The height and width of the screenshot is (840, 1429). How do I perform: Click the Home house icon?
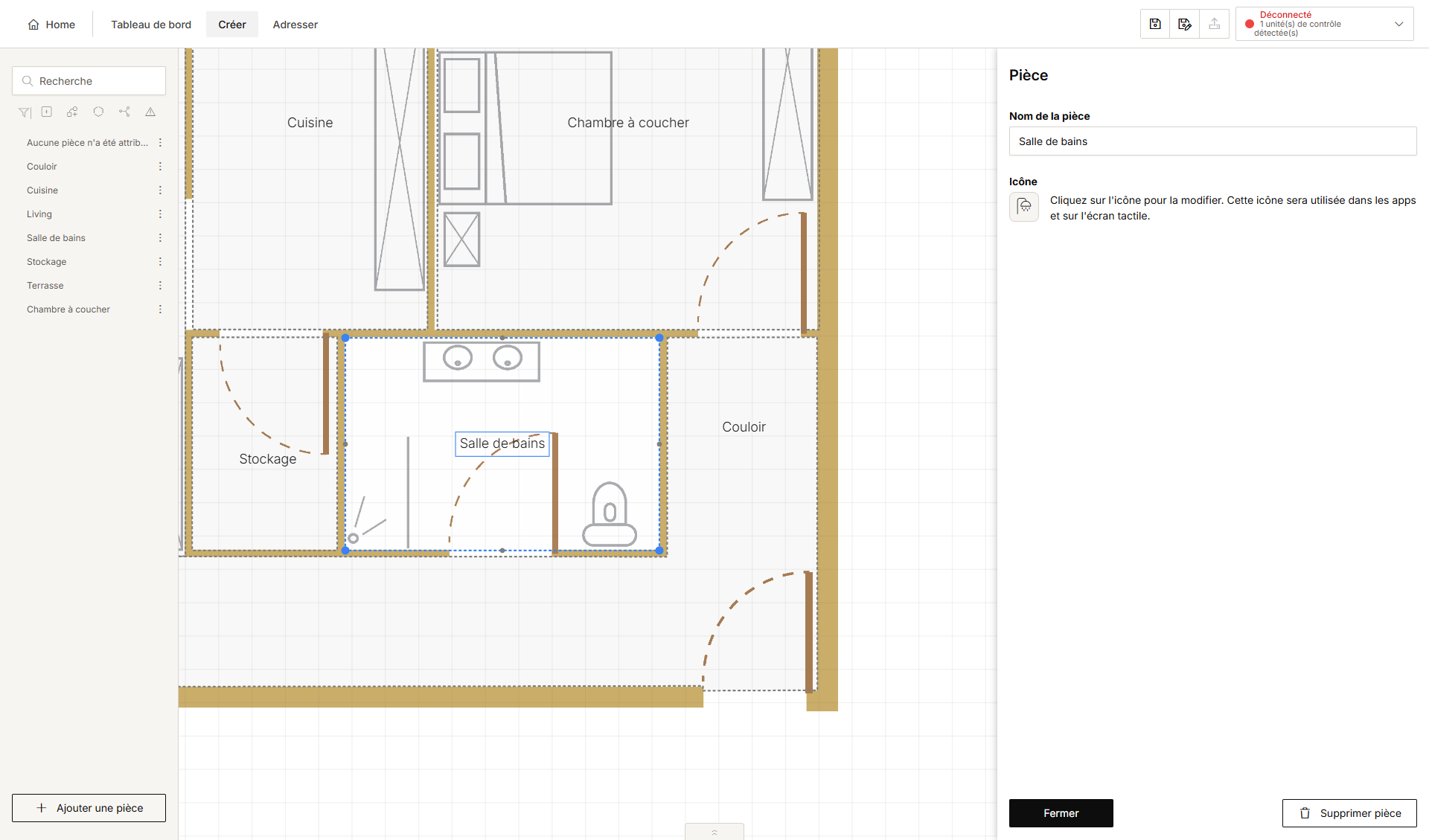33,25
